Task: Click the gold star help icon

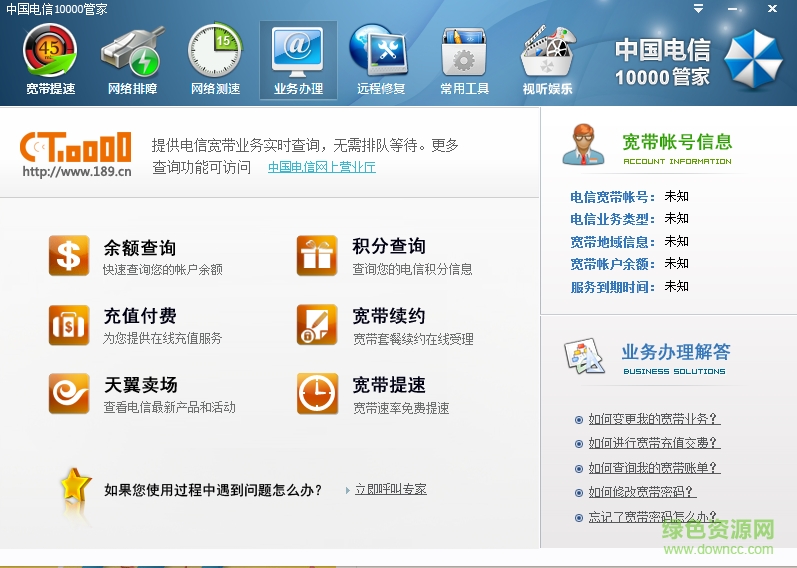Action: click(75, 485)
